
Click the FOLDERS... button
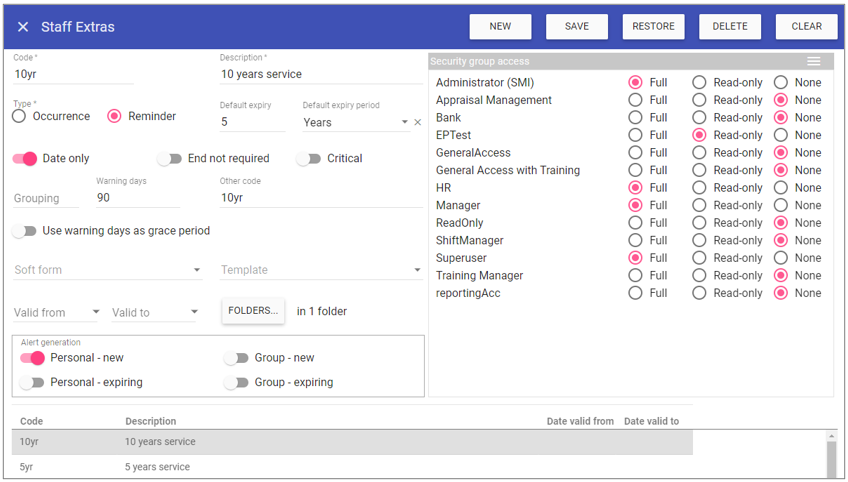[x=253, y=311]
